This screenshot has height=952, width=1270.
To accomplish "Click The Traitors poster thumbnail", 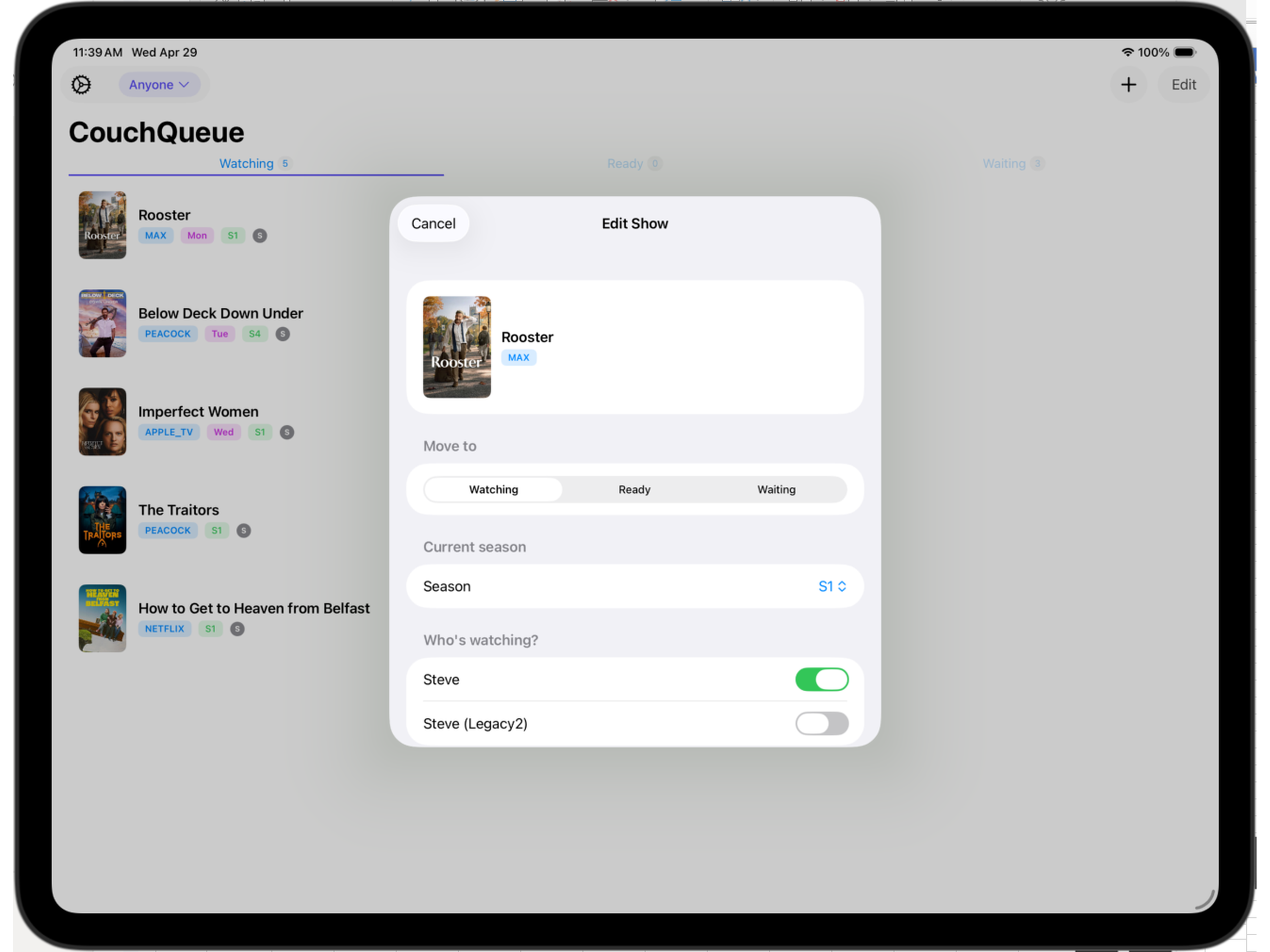I will coord(102,520).
